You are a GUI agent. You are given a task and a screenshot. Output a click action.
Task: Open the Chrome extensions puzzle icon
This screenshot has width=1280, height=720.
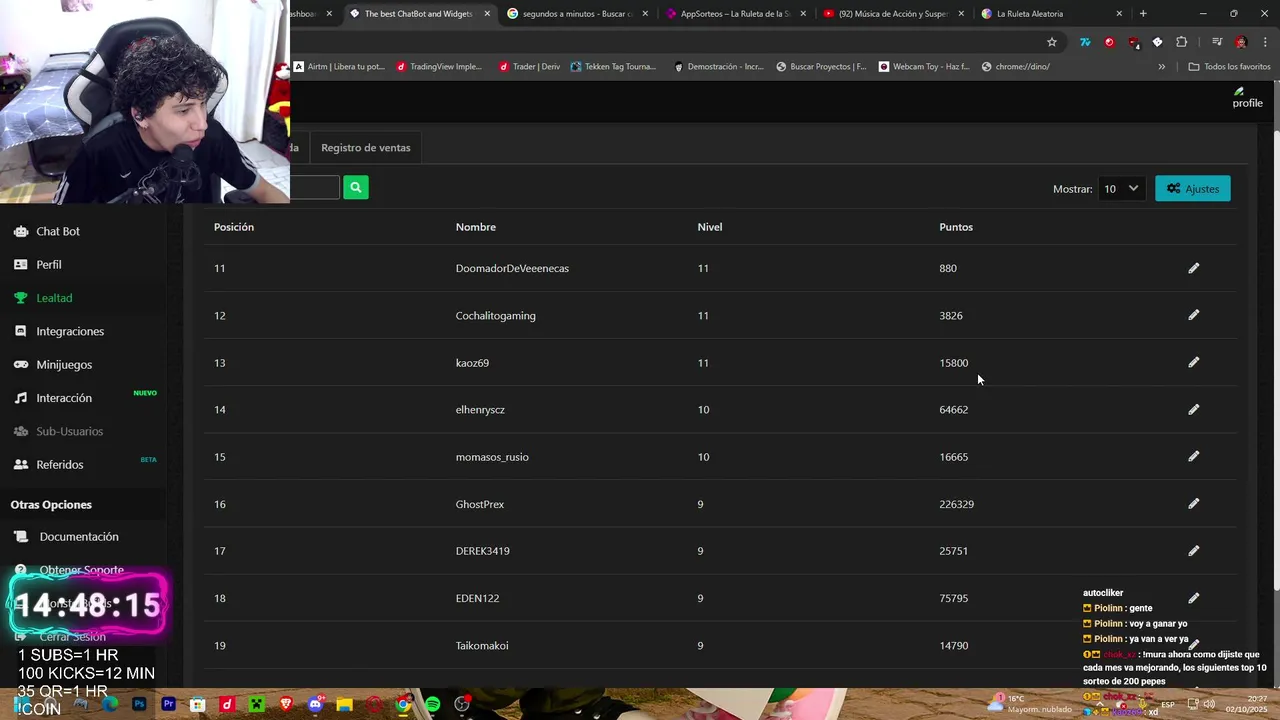[x=1181, y=42]
